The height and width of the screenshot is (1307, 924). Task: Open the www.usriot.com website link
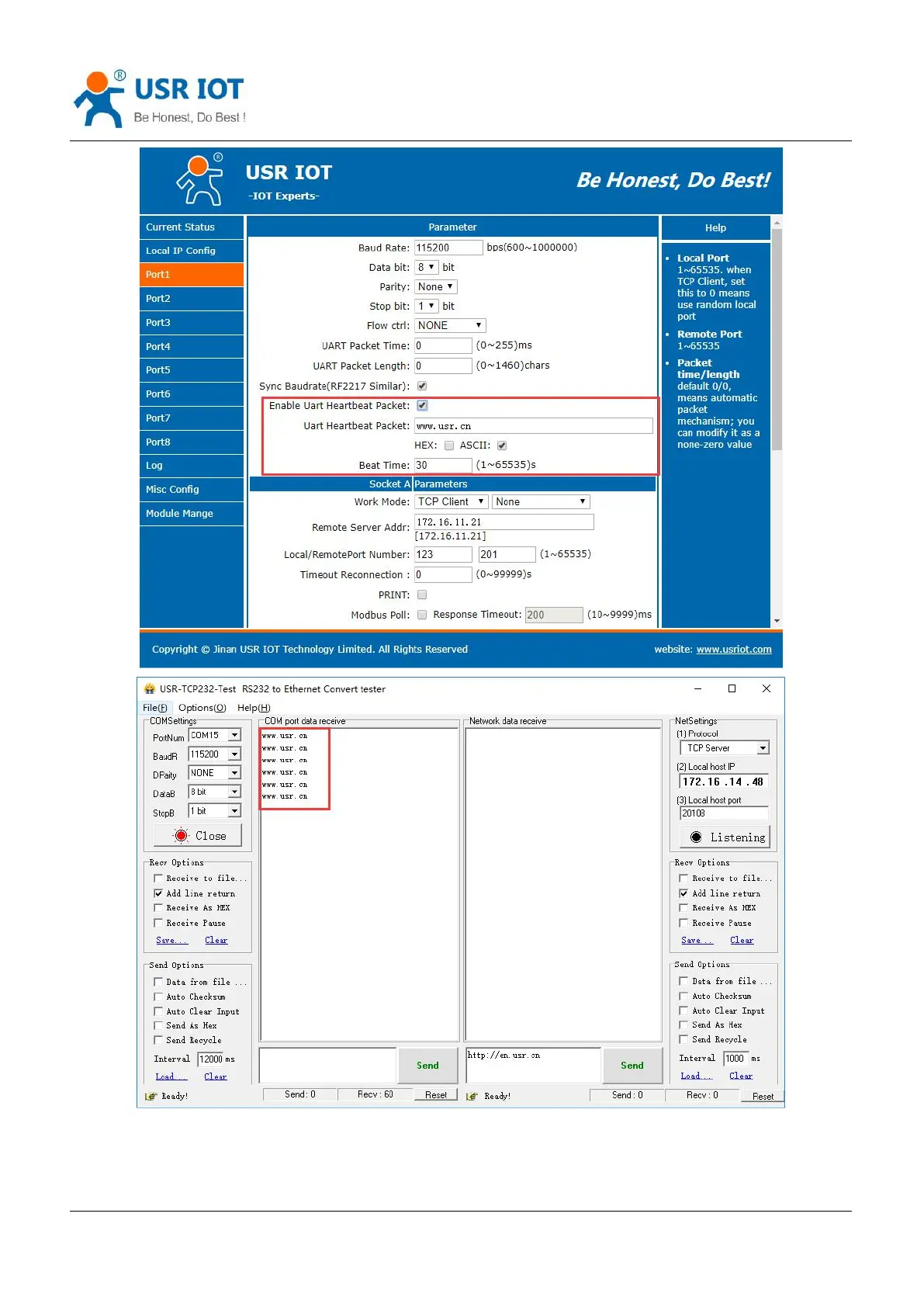pos(734,650)
